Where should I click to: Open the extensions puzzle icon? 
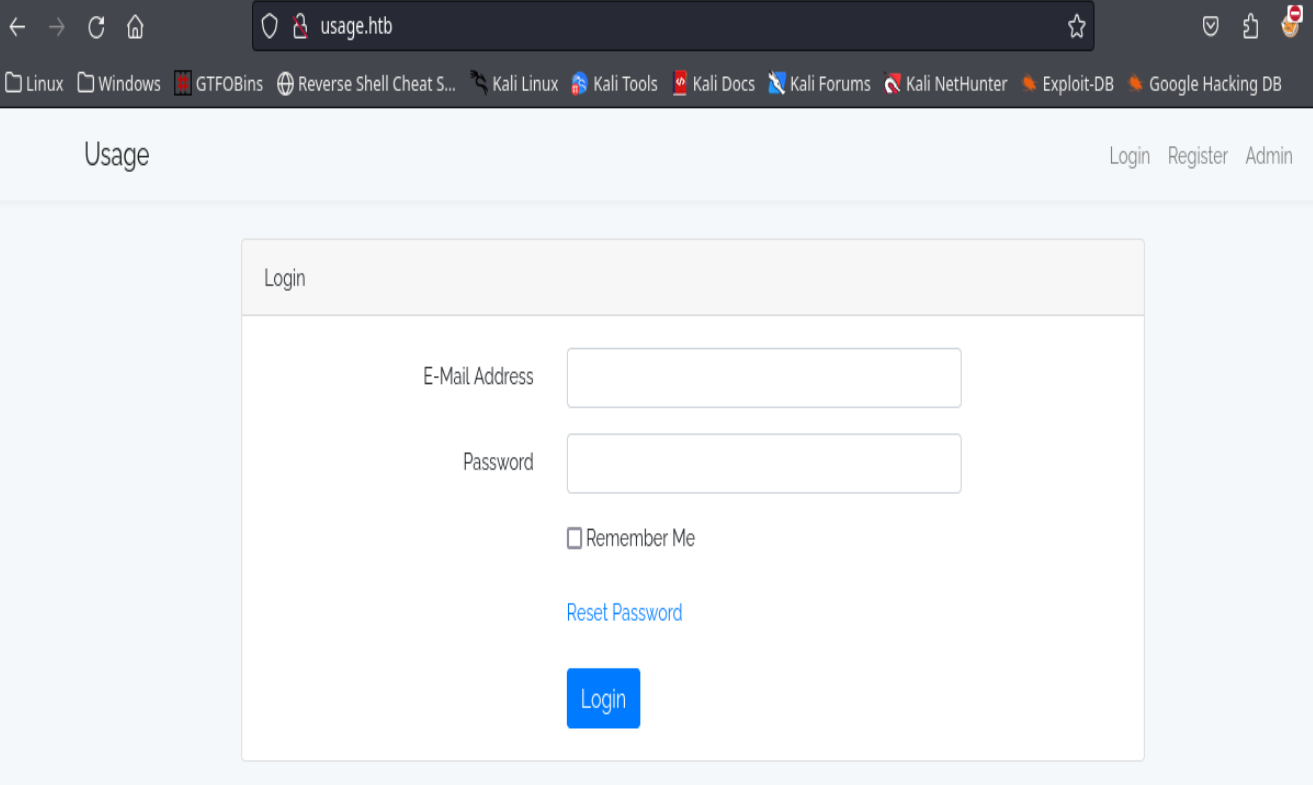point(1250,27)
